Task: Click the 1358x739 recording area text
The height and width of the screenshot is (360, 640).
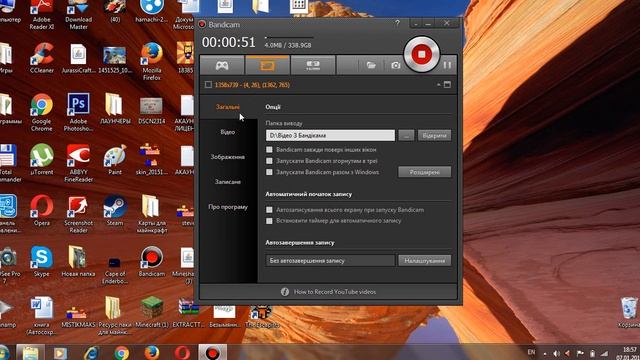Action: coord(252,85)
